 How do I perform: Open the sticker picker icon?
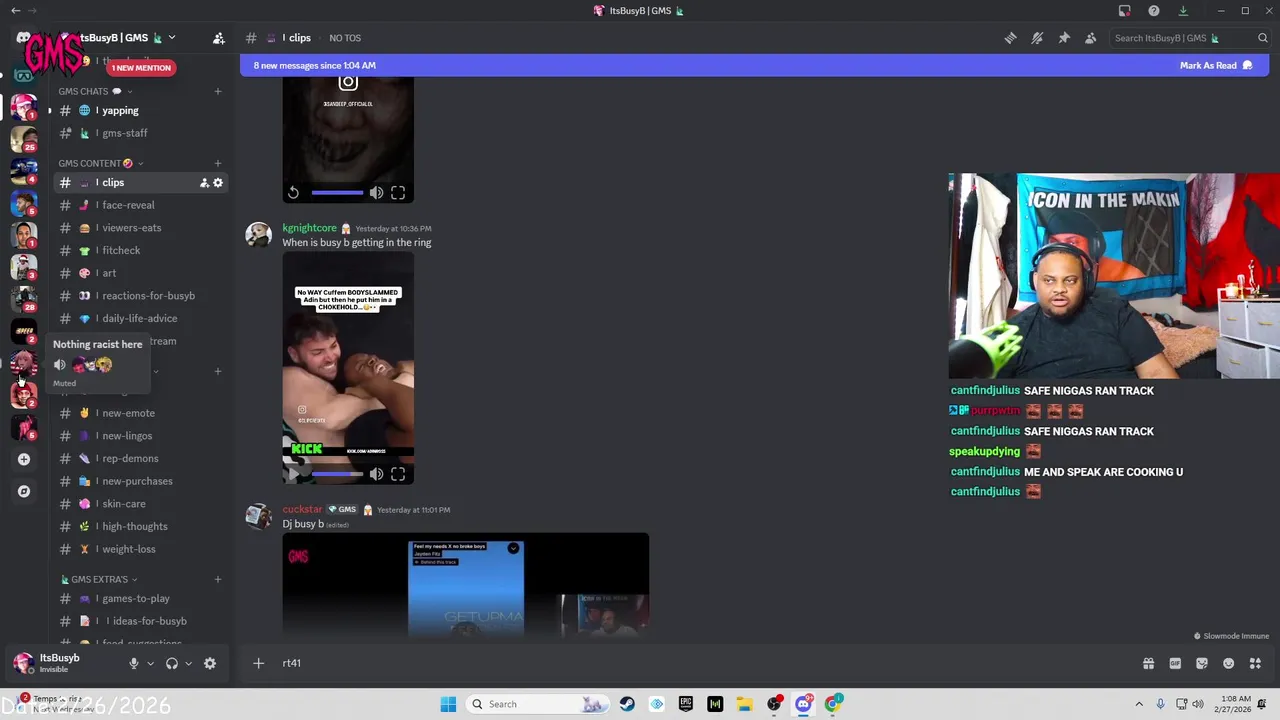[1202, 663]
